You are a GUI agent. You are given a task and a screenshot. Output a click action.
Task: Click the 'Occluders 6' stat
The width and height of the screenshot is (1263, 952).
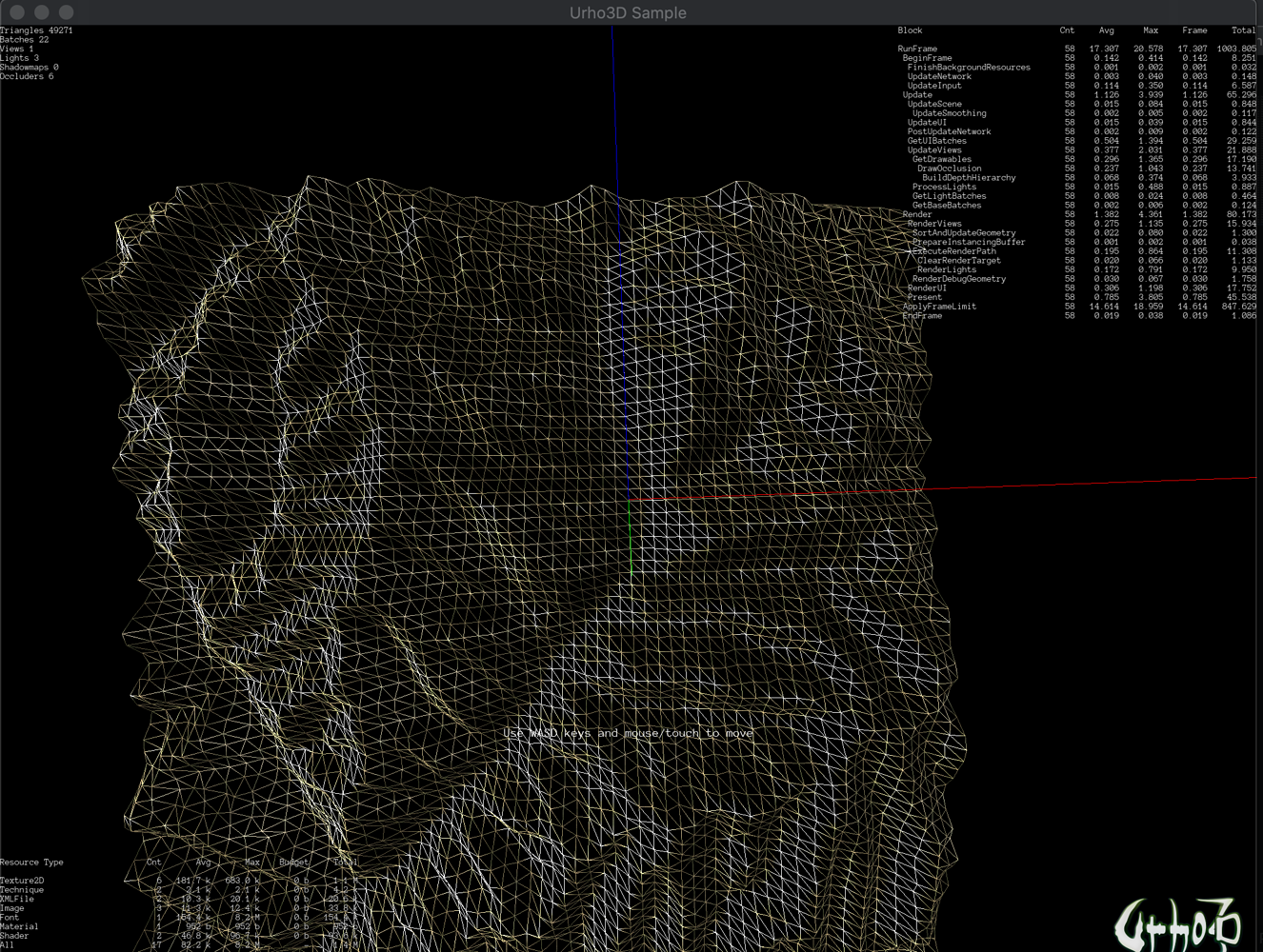tap(27, 76)
